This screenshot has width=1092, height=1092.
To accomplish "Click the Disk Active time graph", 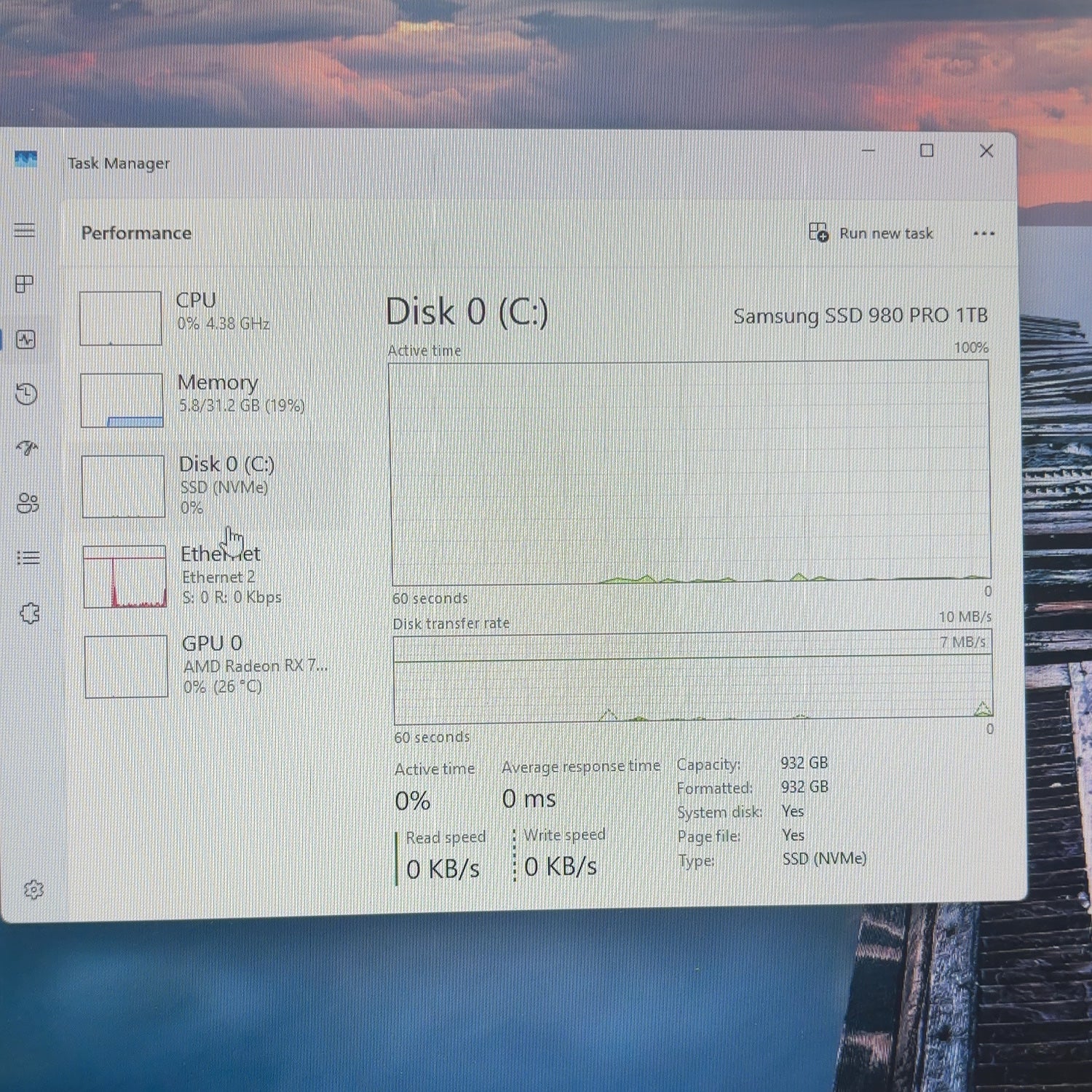I will (x=690, y=472).
